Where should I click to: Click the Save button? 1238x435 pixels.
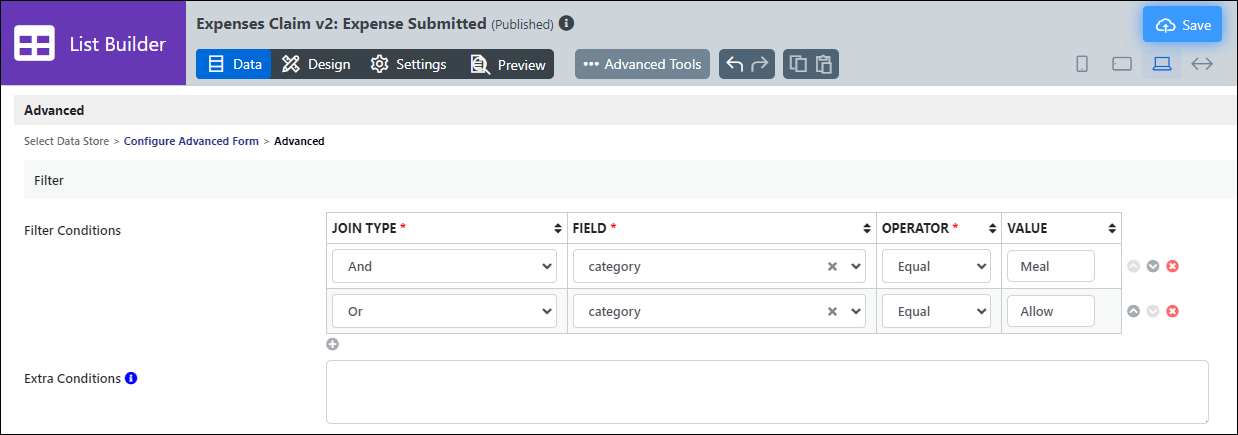pyautogui.click(x=1183, y=25)
